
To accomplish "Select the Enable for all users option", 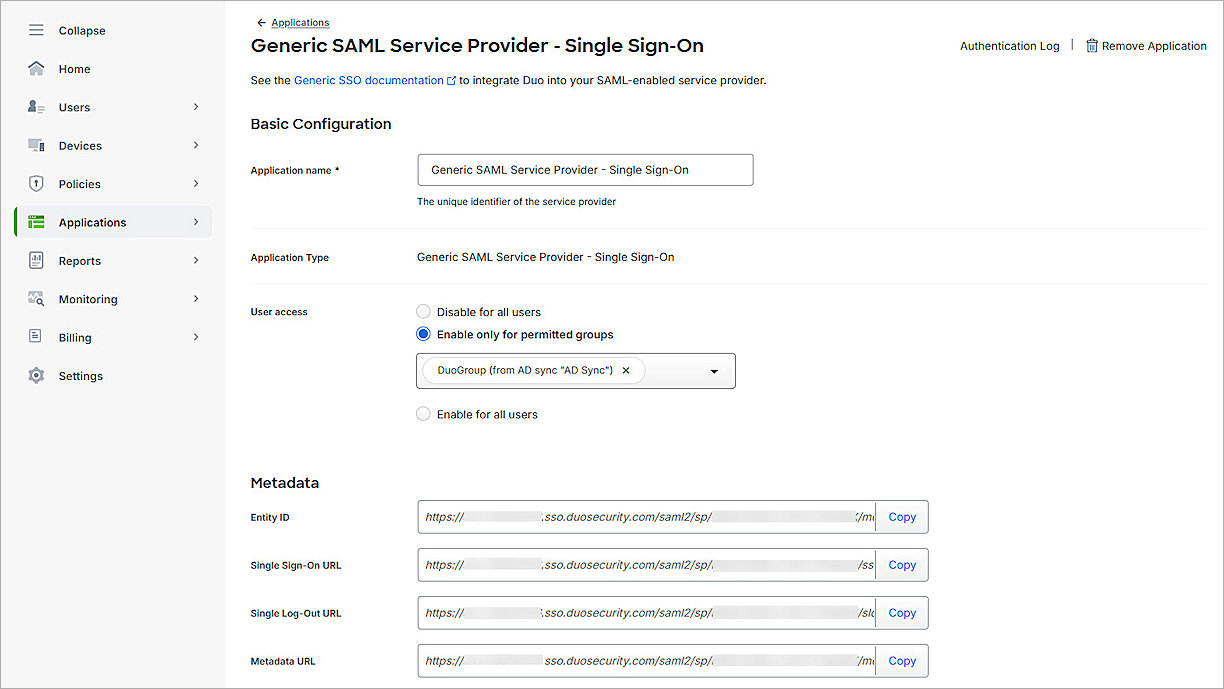I will coord(423,414).
